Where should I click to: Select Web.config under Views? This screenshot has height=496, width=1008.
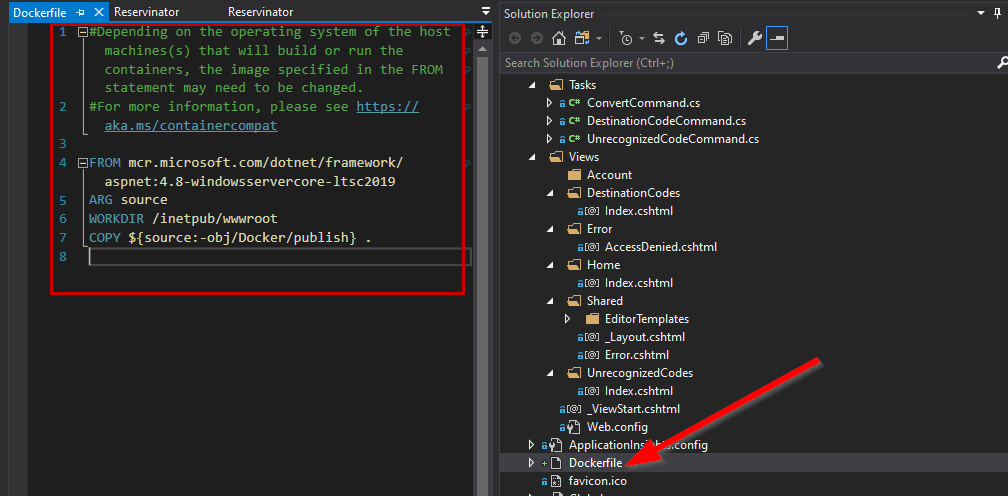coord(617,427)
